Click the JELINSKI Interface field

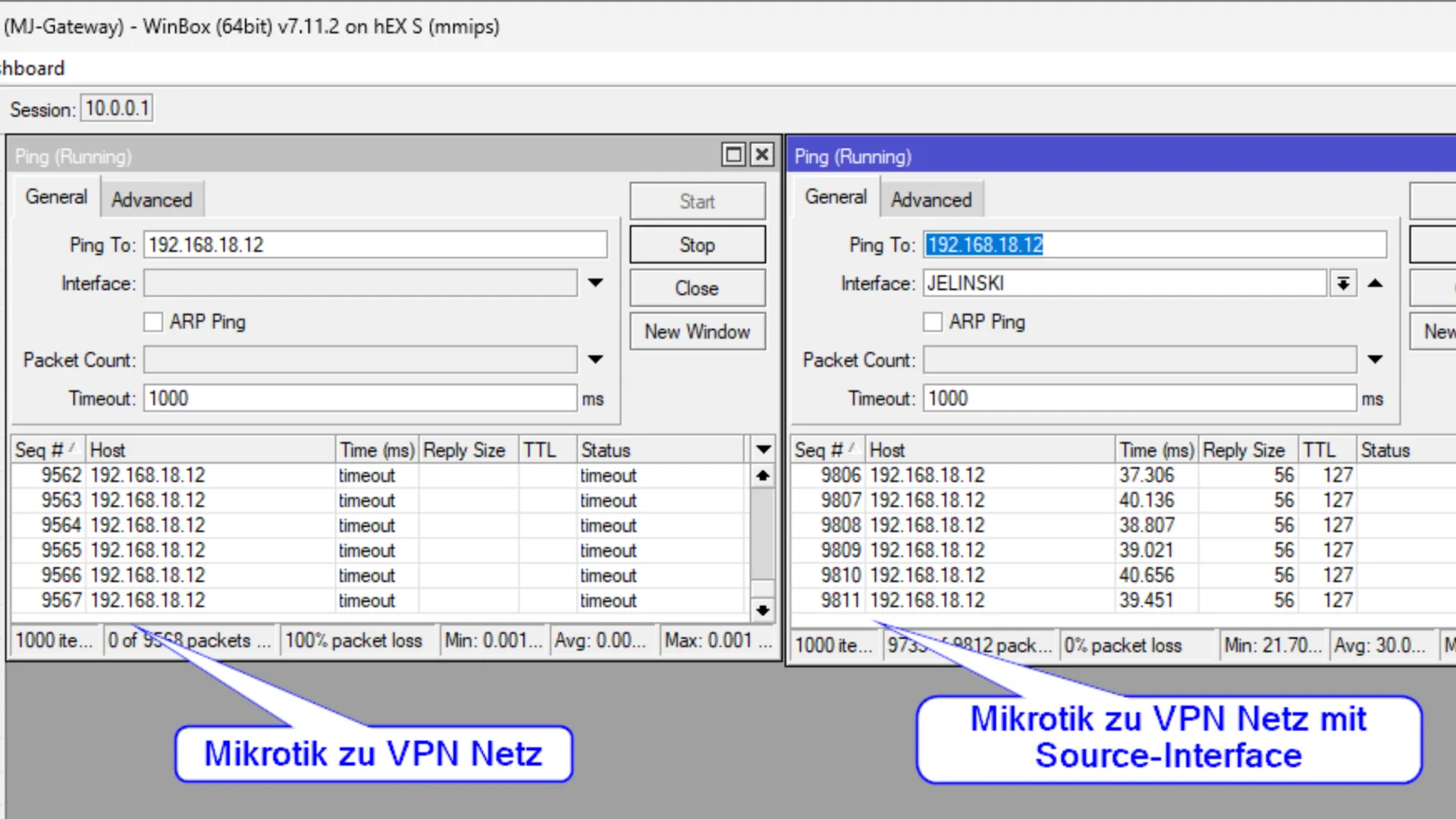coord(1125,284)
